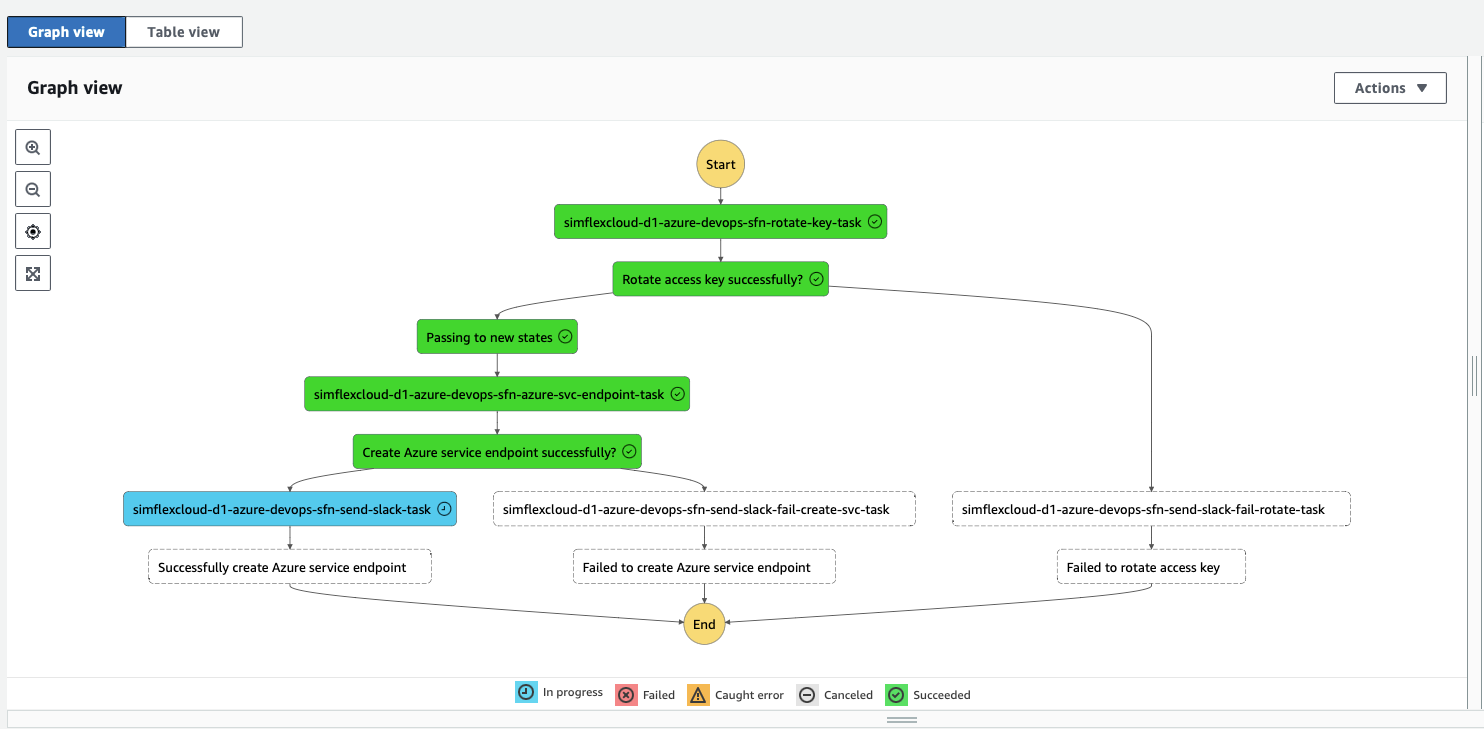The height and width of the screenshot is (729, 1484).
Task: Switch to the Graph view tab
Action: click(x=66, y=32)
